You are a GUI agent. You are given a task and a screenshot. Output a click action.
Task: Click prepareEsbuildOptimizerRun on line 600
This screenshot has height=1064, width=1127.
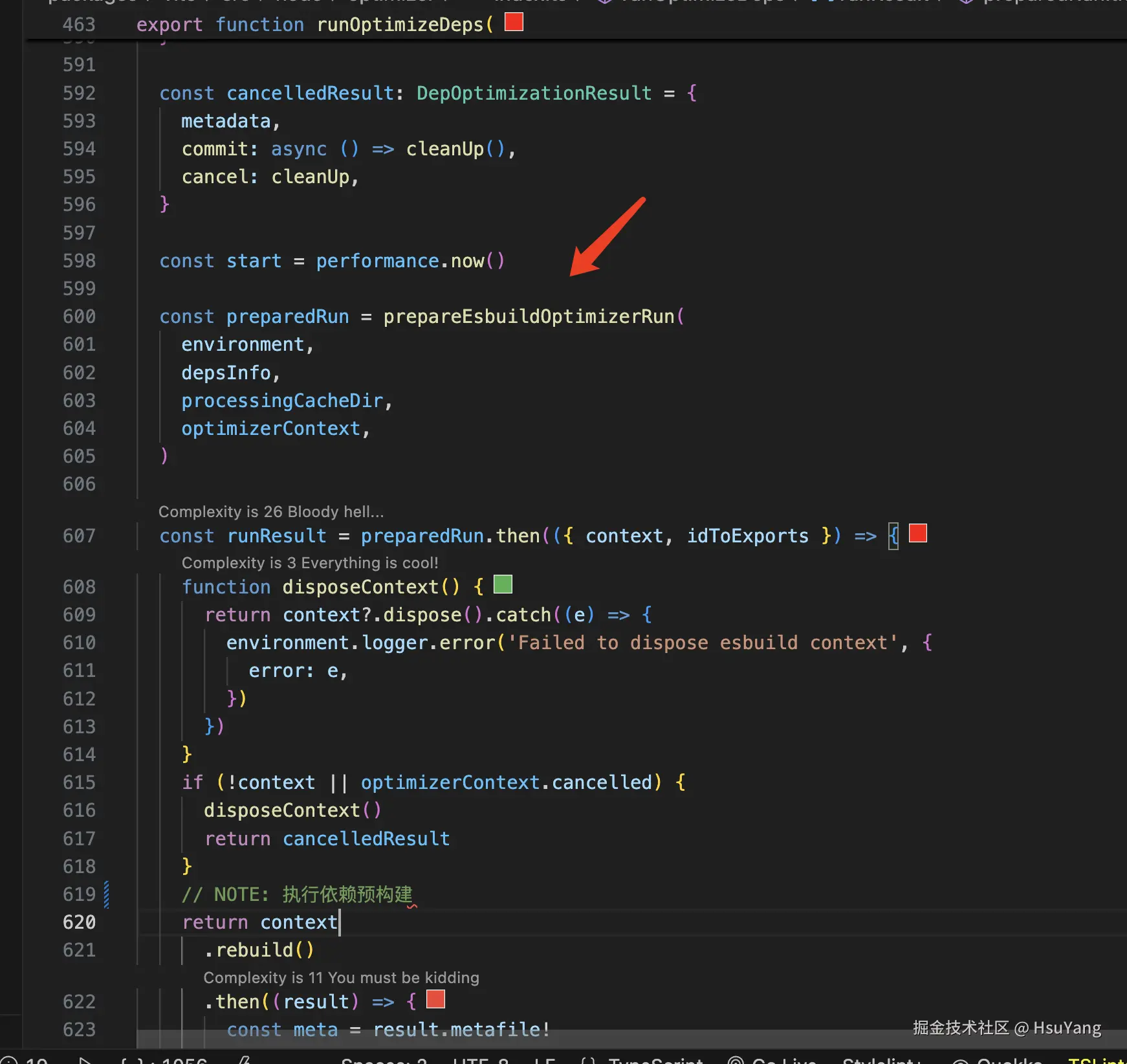click(529, 316)
